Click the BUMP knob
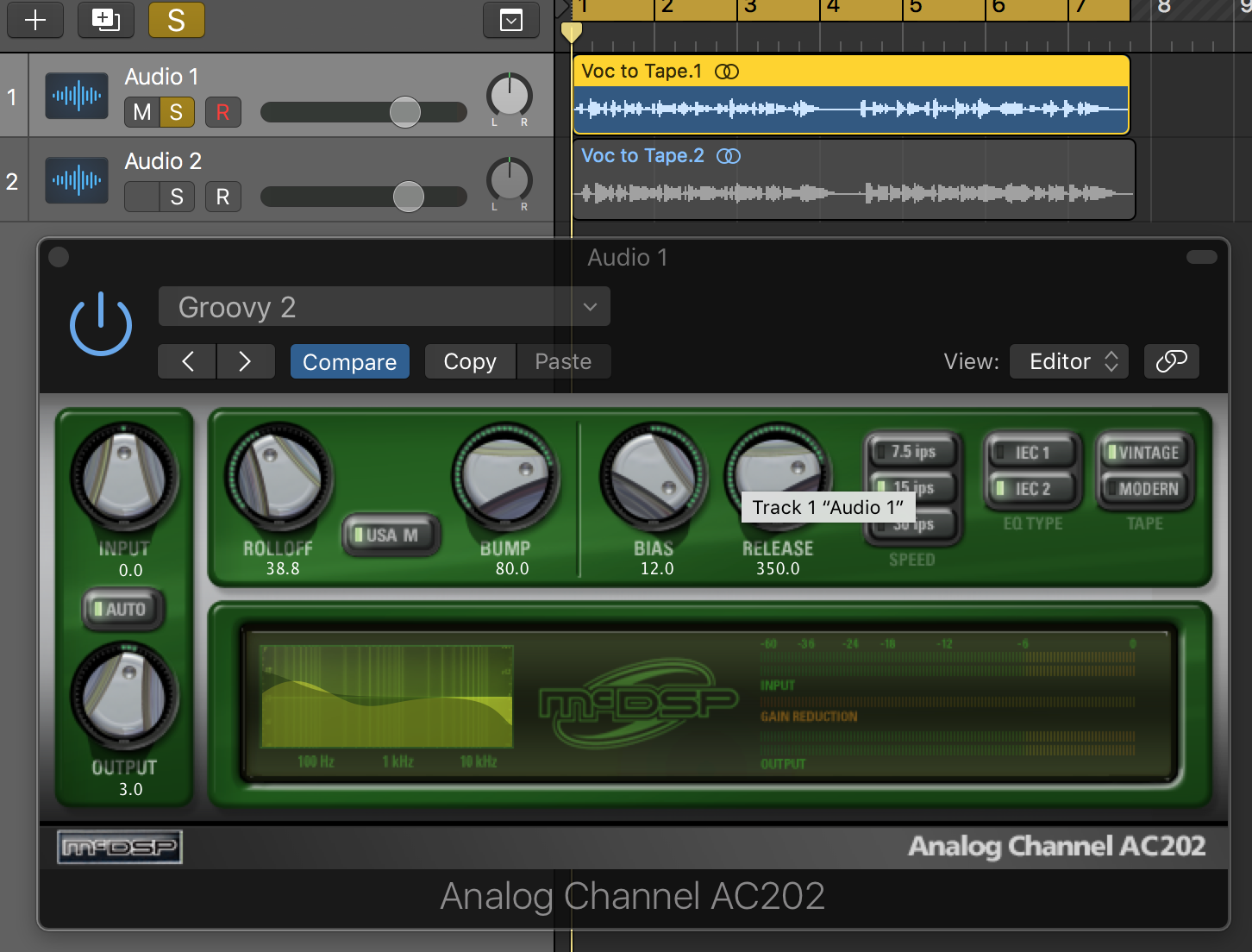The width and height of the screenshot is (1252, 952). coord(505,476)
